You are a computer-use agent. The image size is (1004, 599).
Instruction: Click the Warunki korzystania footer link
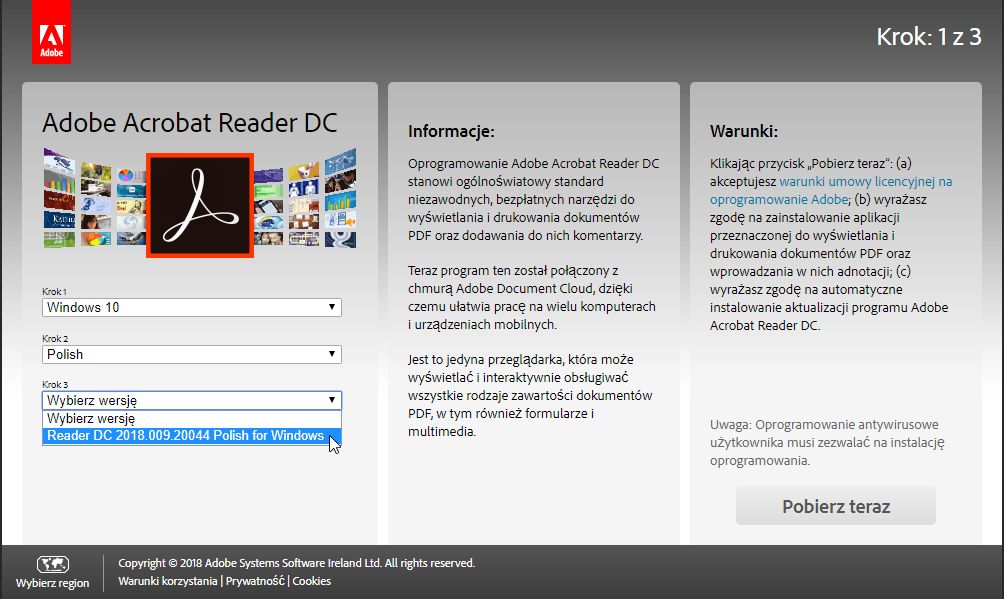tap(168, 580)
